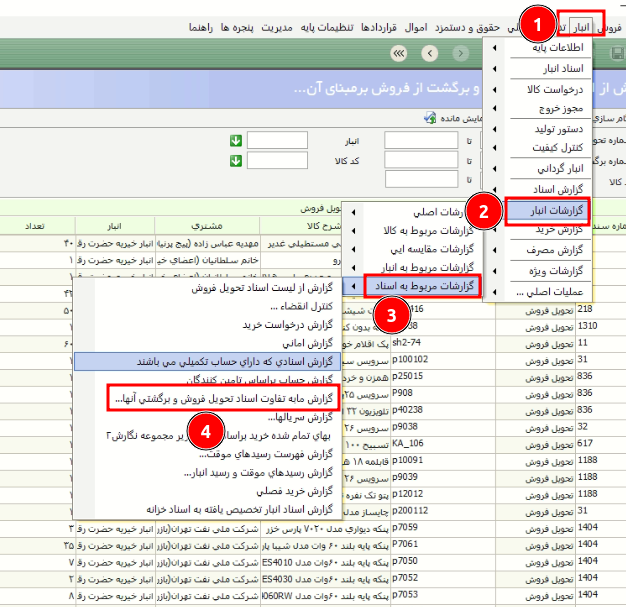Choose گزارش خرید فصلی menu item
626x607 pixels.
207,491
